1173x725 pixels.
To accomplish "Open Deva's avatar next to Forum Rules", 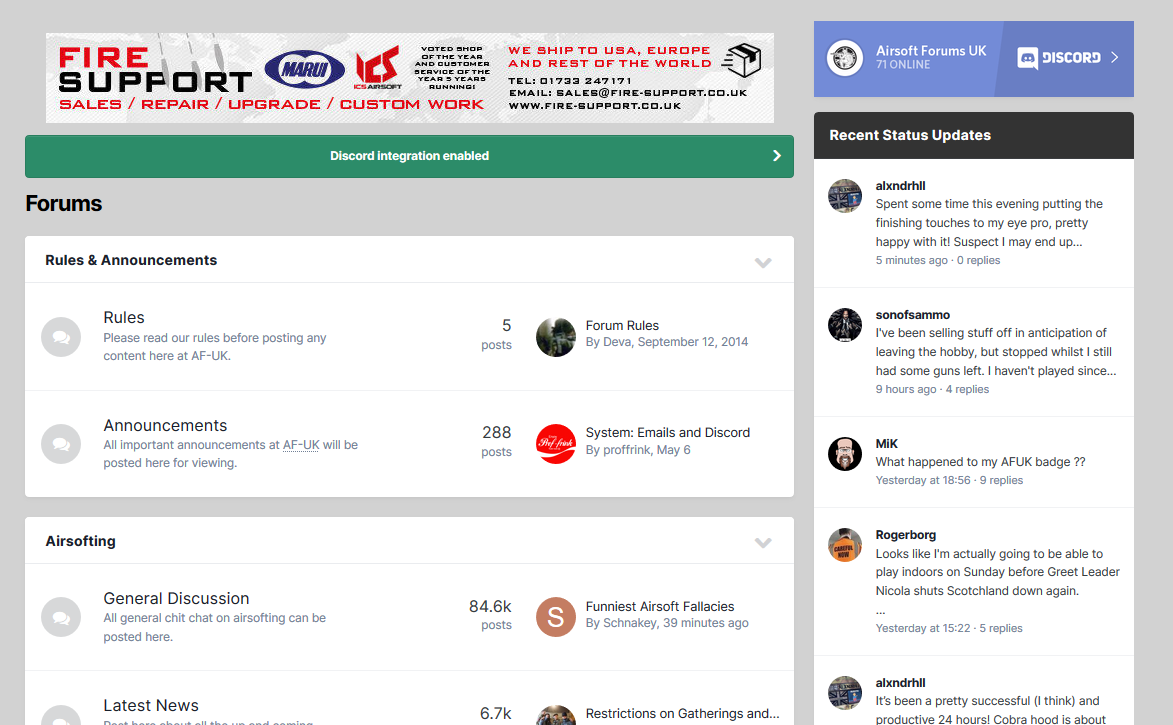I will tap(556, 337).
